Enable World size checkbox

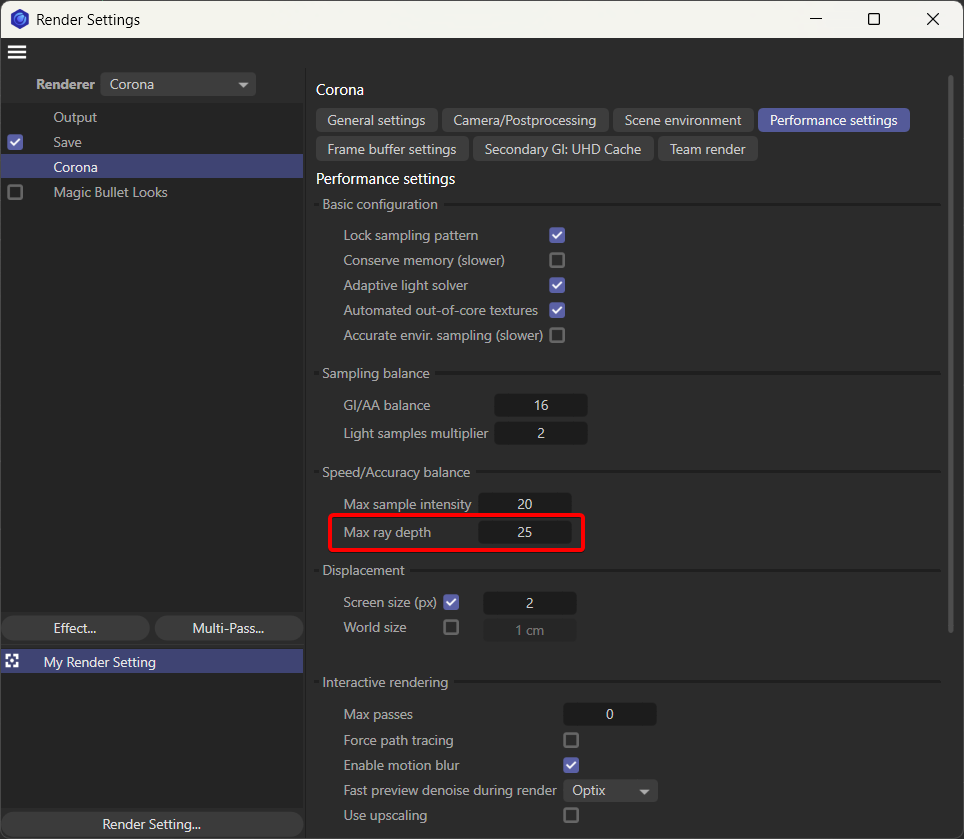click(x=451, y=628)
